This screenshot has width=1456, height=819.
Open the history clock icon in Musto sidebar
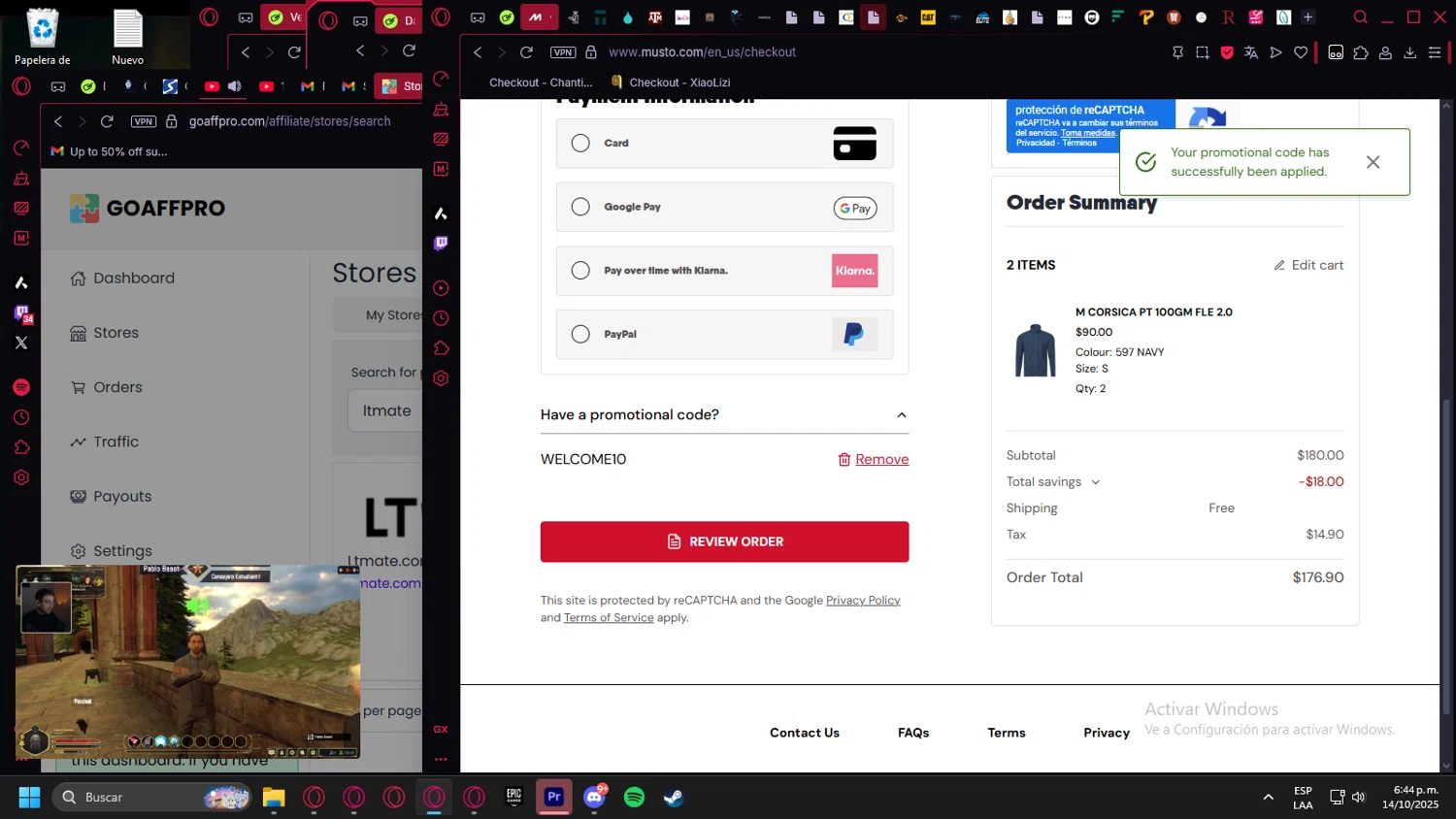[441, 318]
